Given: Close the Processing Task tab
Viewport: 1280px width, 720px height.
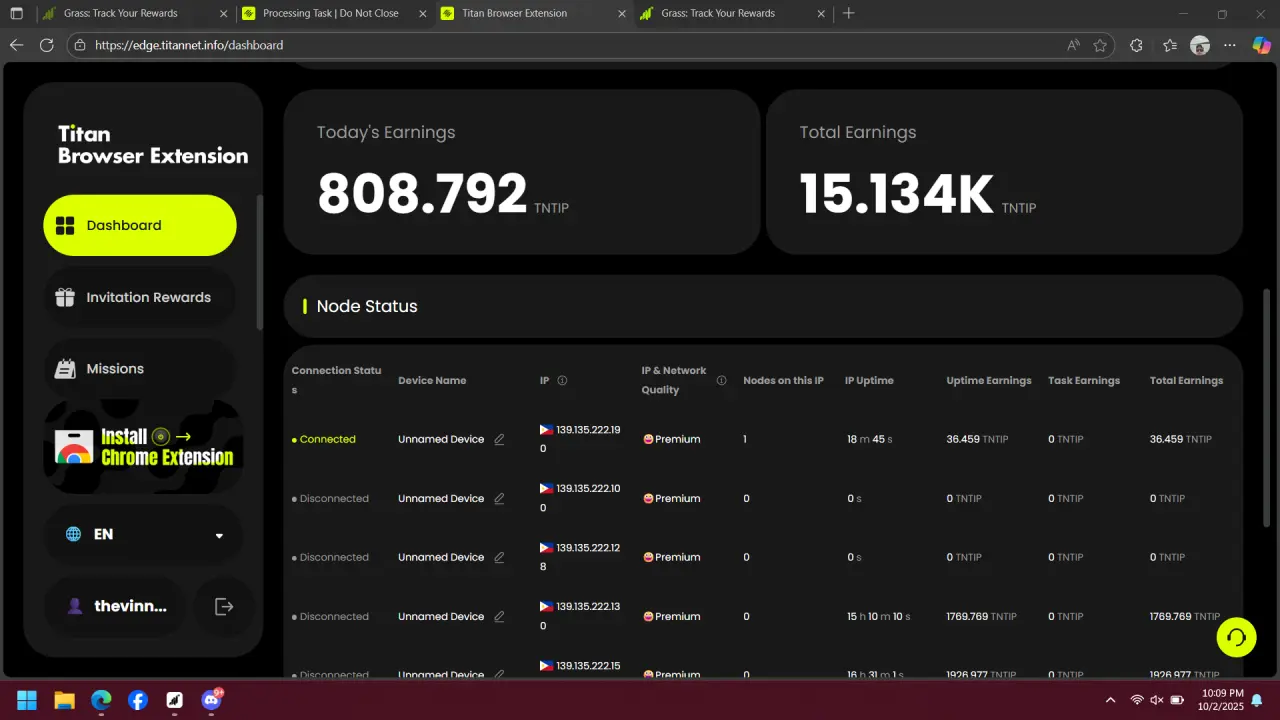Looking at the screenshot, I should point(422,13).
